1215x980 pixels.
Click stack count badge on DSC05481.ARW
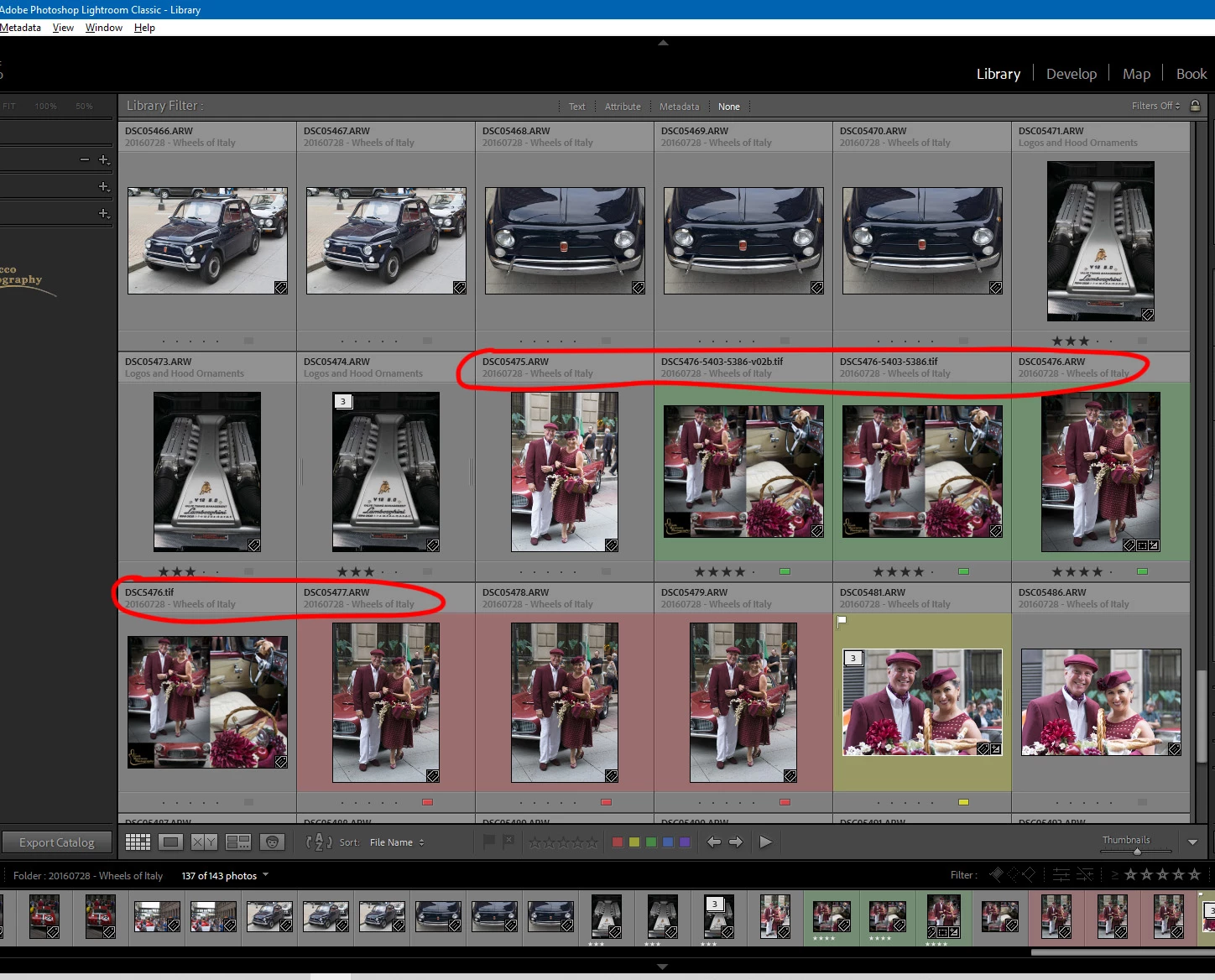click(853, 658)
